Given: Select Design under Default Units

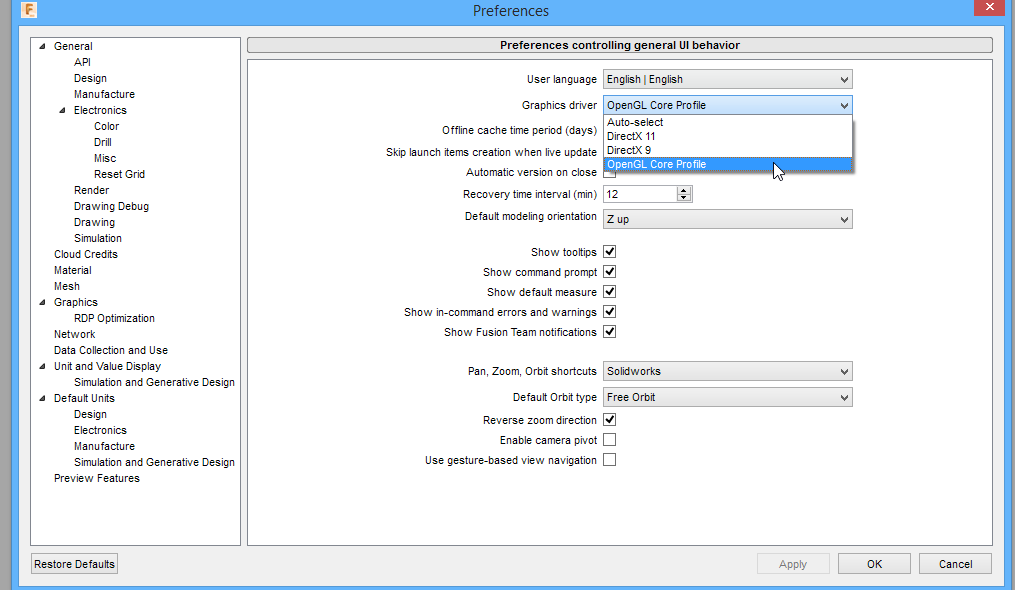Looking at the screenshot, I should (x=90, y=414).
